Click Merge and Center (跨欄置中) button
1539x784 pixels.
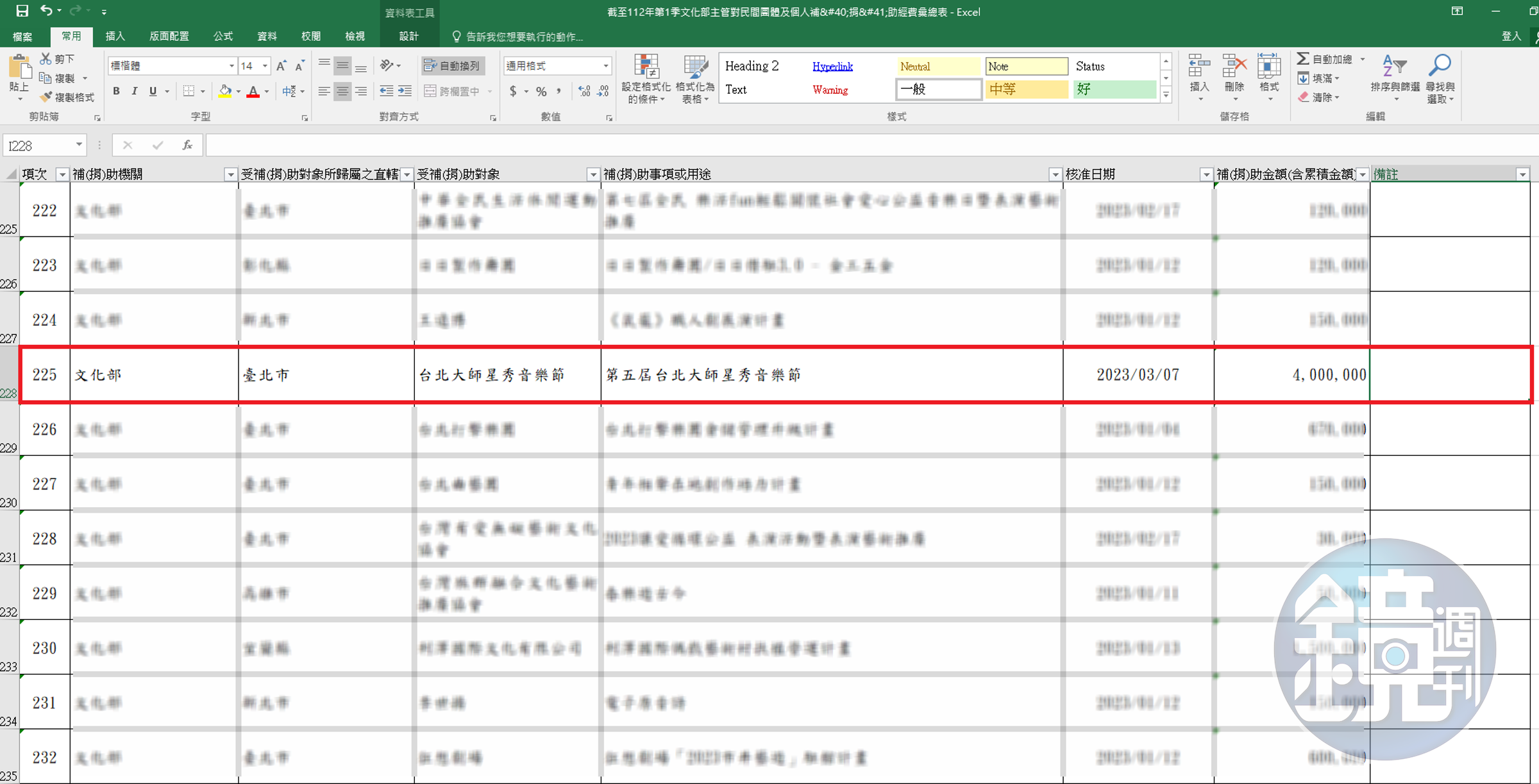pyautogui.click(x=452, y=92)
